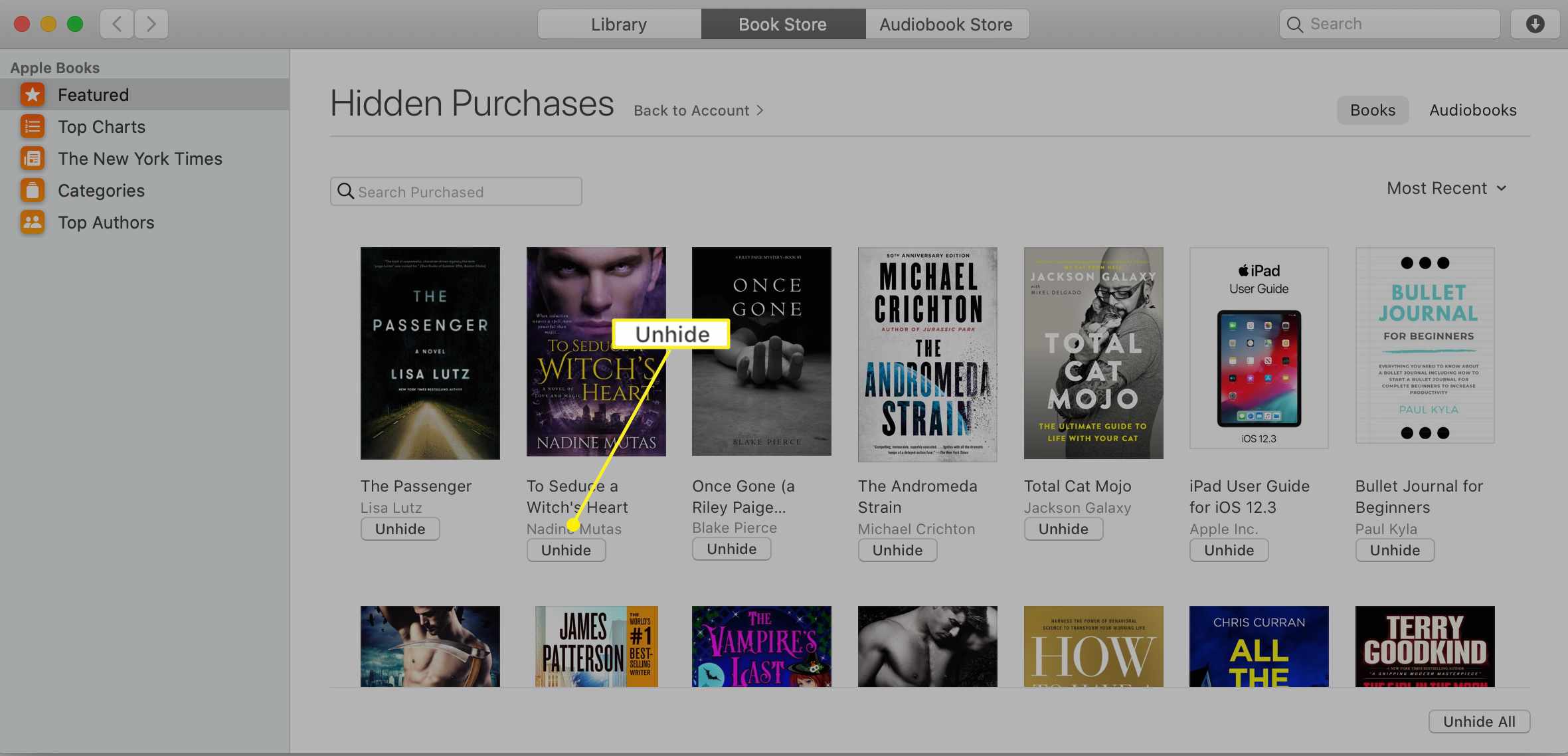This screenshot has width=1568, height=756.
Task: Click Back to Account link
Action: pos(699,110)
